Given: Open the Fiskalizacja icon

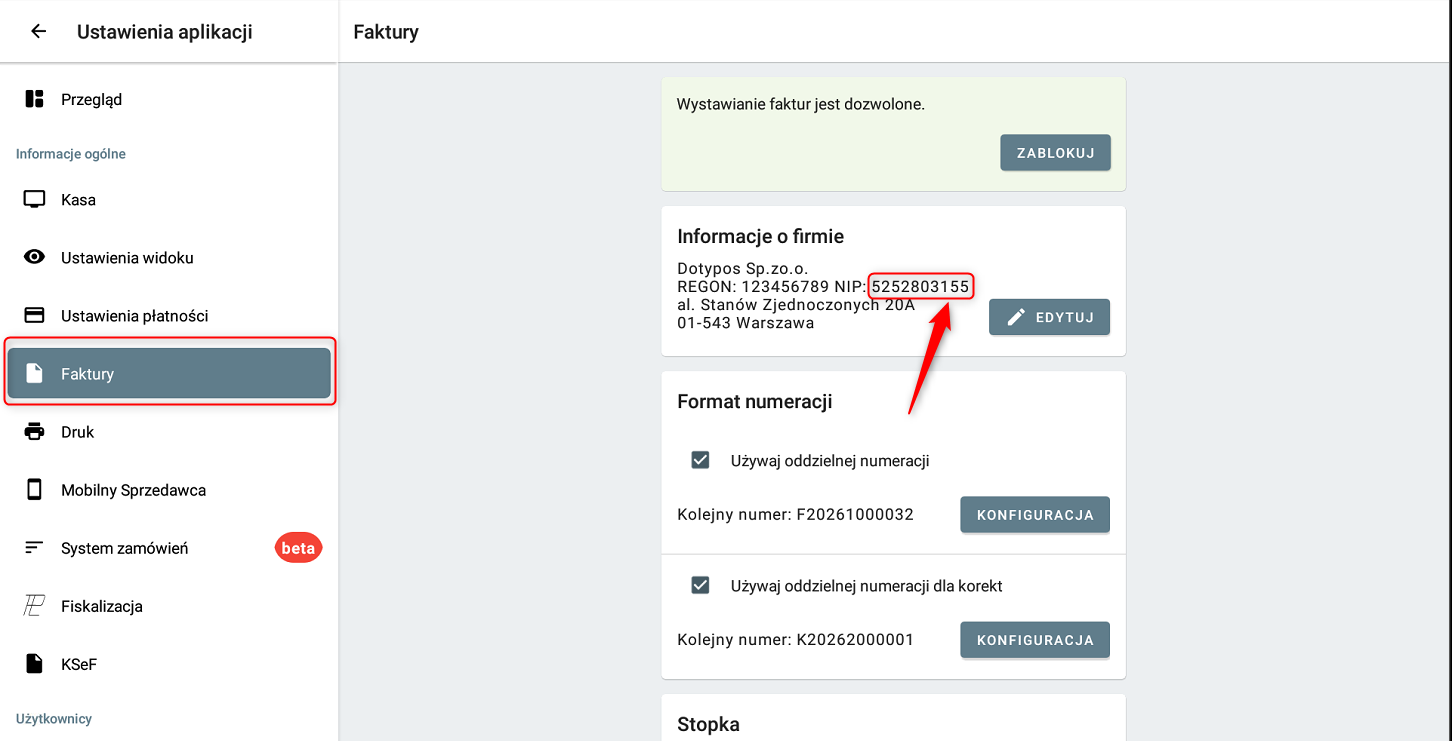Looking at the screenshot, I should 34,606.
